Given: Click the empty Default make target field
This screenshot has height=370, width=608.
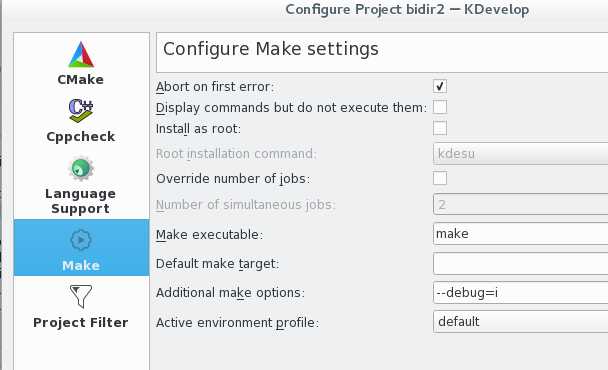Looking at the screenshot, I should pyautogui.click(x=520, y=263).
